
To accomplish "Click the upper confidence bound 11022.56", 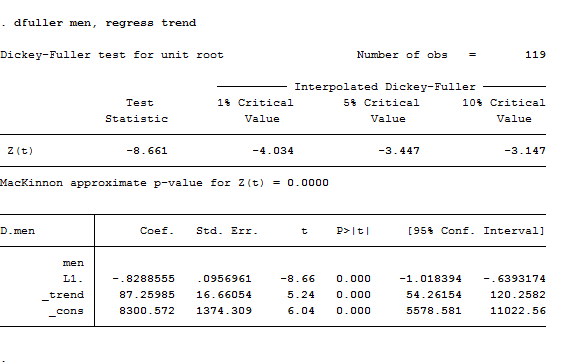I will (518, 311).
